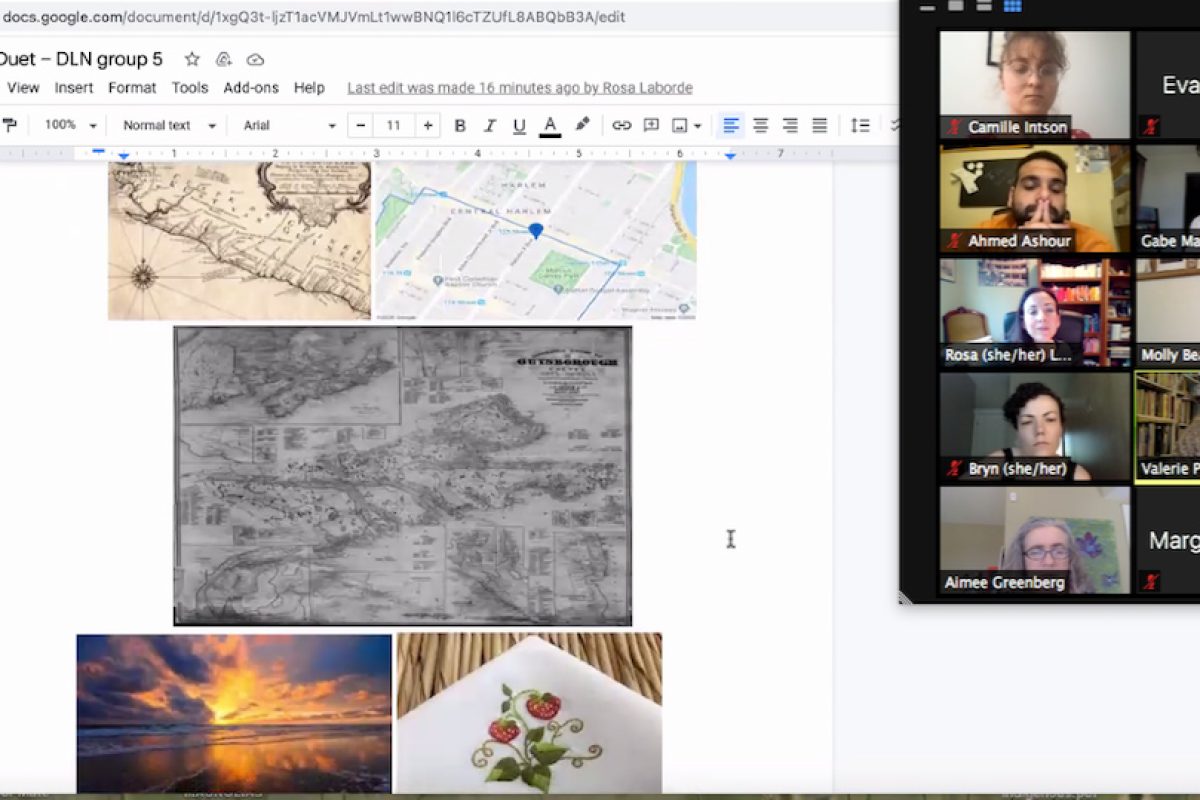Select Bryn (she/her) video tile

1035,426
